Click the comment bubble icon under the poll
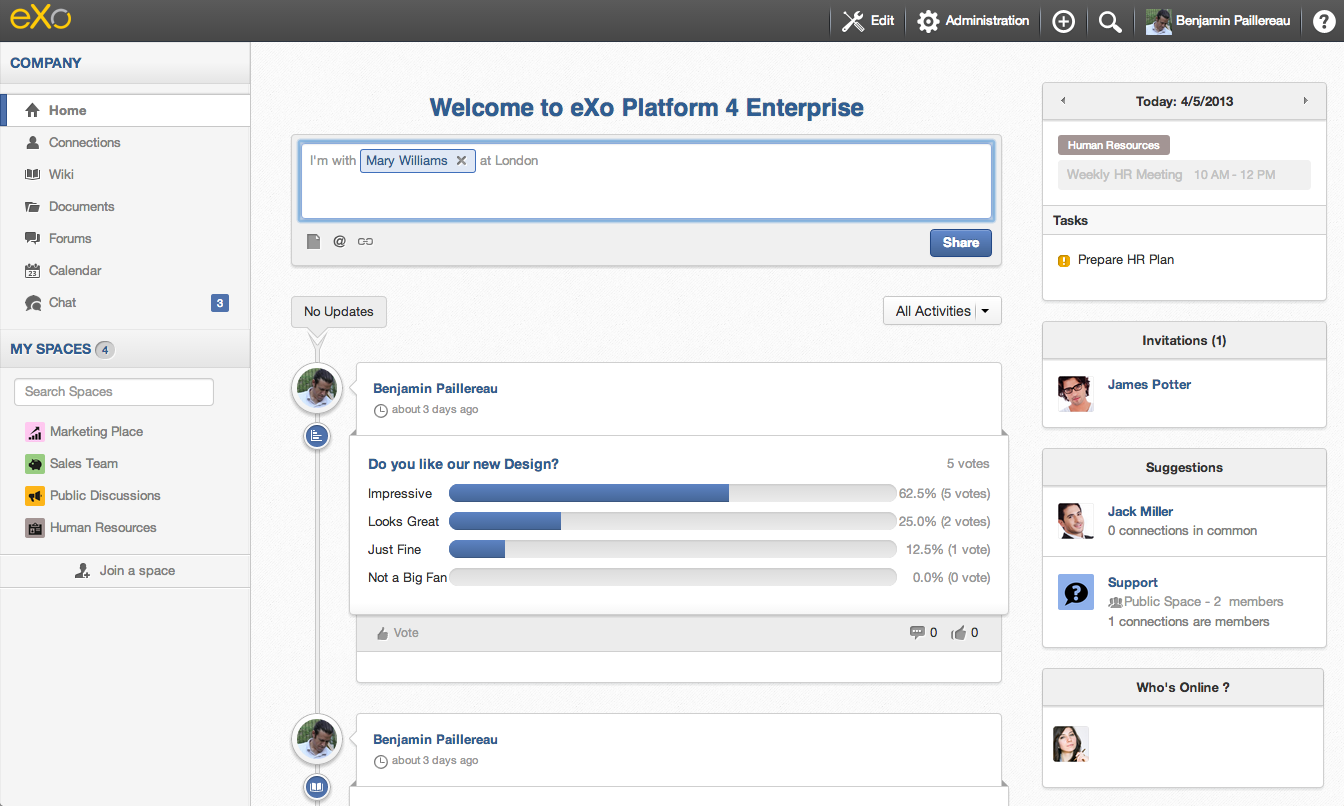 point(917,632)
